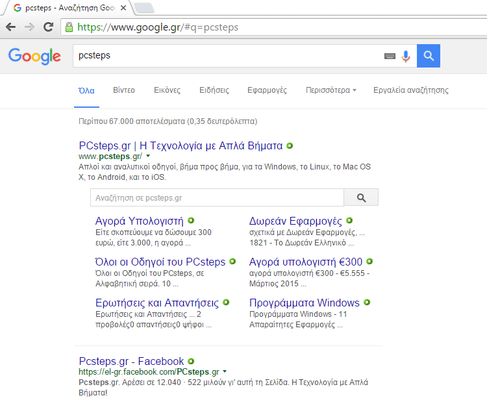Open the on-screen keyboard icon

tap(390, 56)
